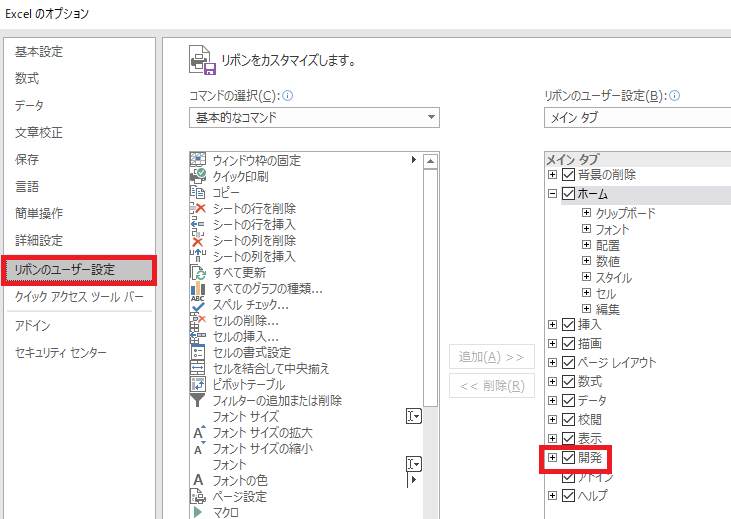This screenshot has width=731, height=519.
Task: Collapse the ホーム tree node
Action: click(552, 194)
